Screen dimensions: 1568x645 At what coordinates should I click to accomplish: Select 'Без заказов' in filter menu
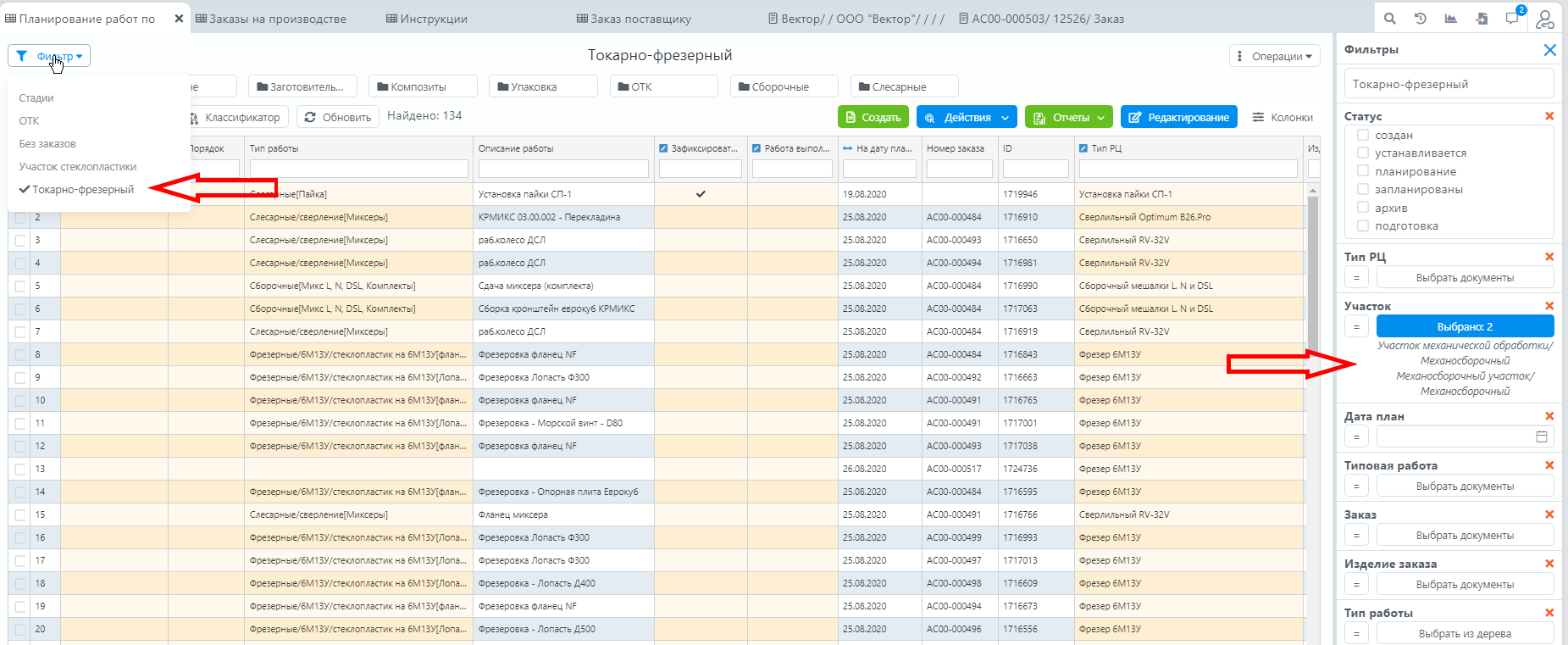tap(47, 144)
